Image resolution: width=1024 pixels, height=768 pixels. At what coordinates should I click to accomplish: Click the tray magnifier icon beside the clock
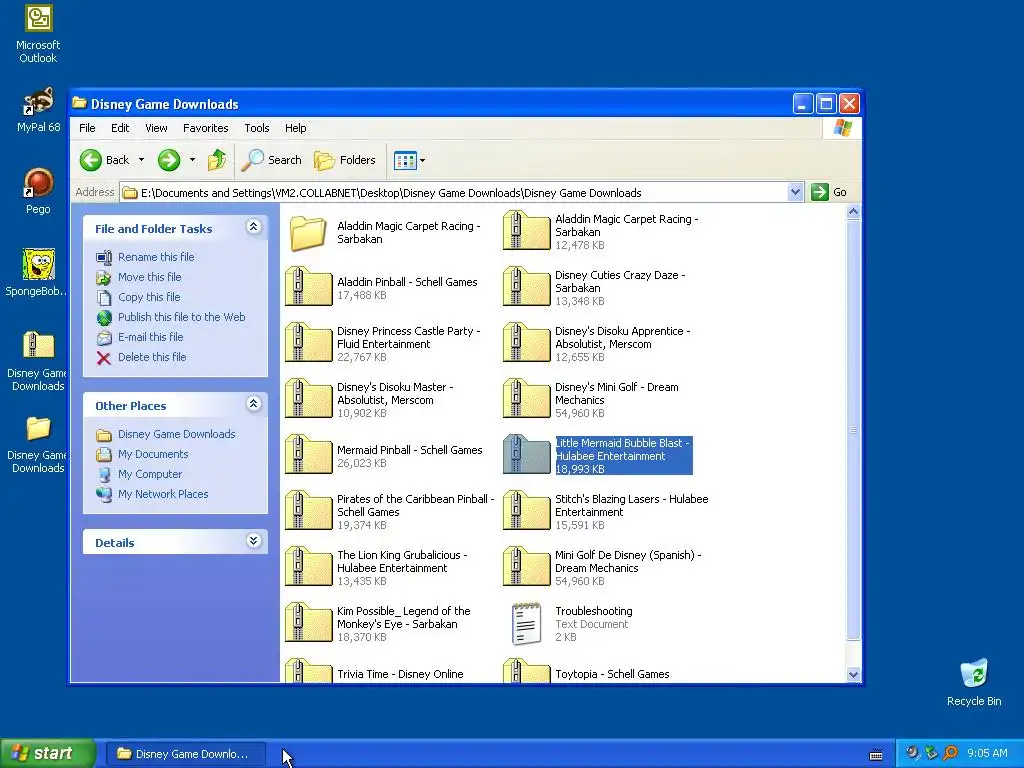pyautogui.click(x=950, y=753)
